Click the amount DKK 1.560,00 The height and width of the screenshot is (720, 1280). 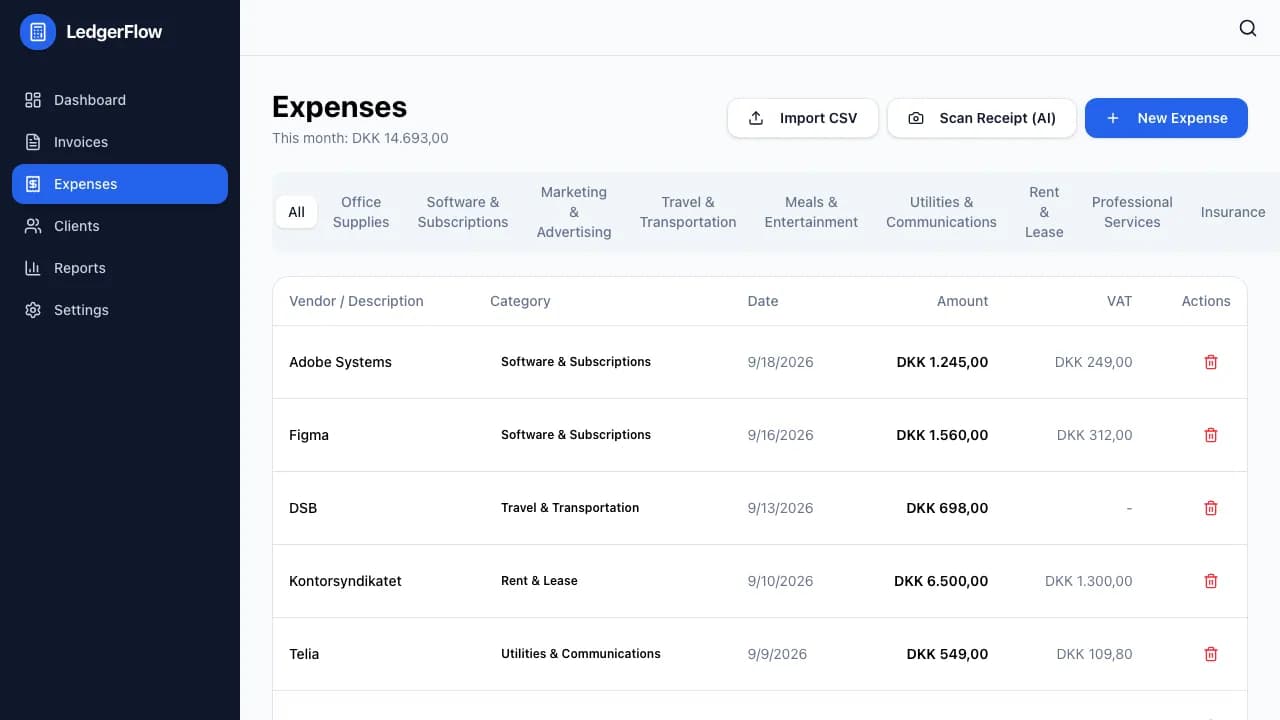click(x=942, y=435)
